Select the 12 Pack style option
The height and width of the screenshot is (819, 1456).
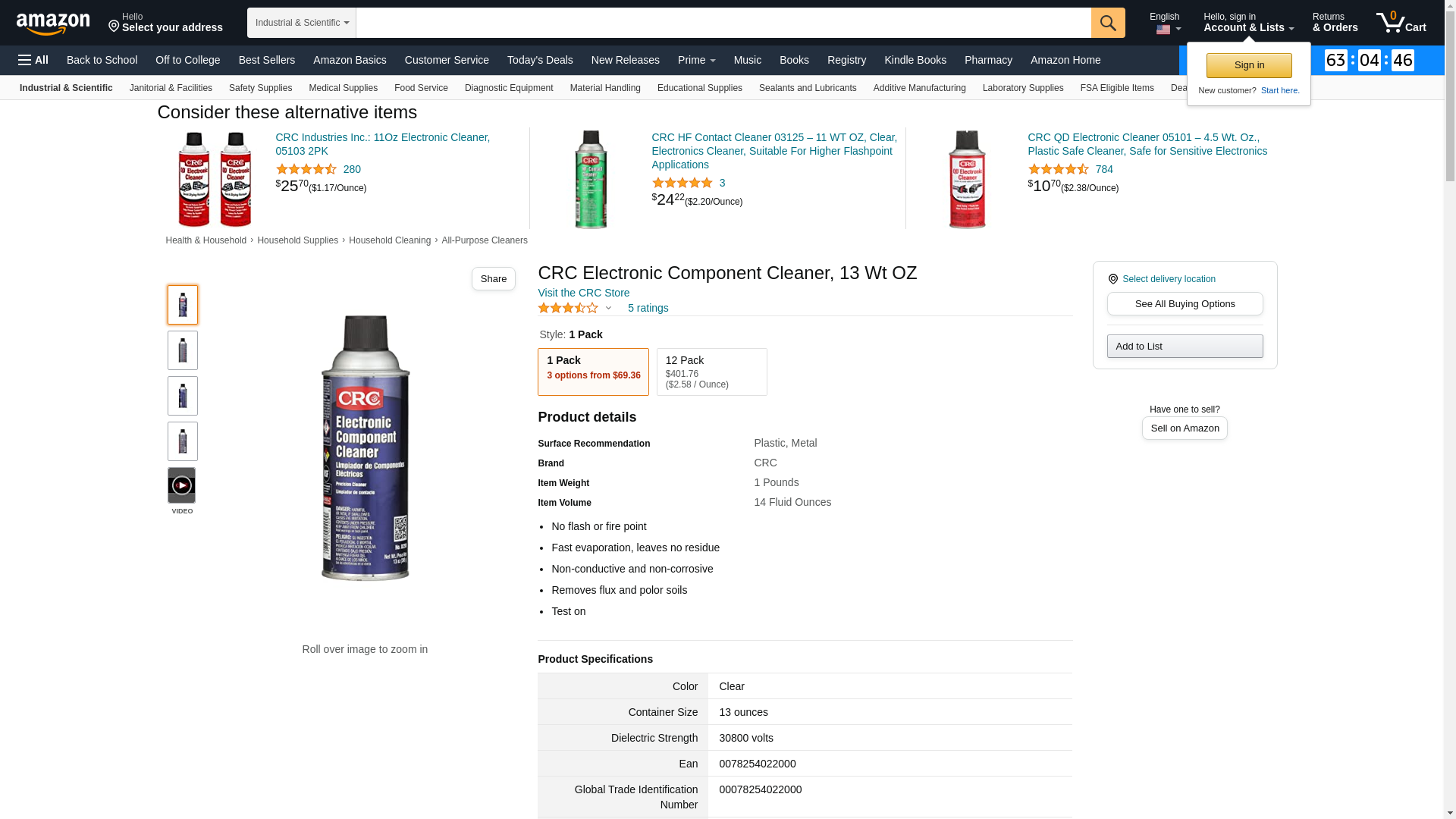[x=711, y=372]
